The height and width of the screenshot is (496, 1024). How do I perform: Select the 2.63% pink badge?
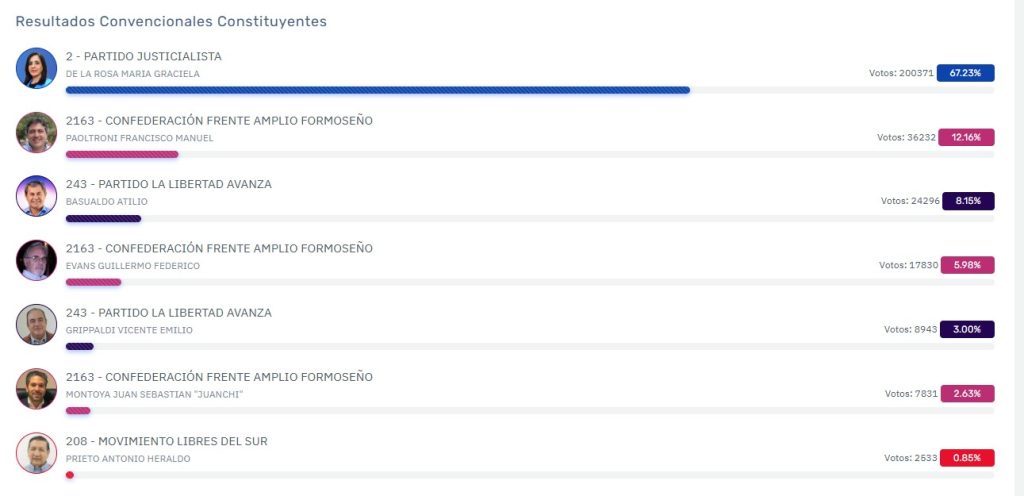967,394
